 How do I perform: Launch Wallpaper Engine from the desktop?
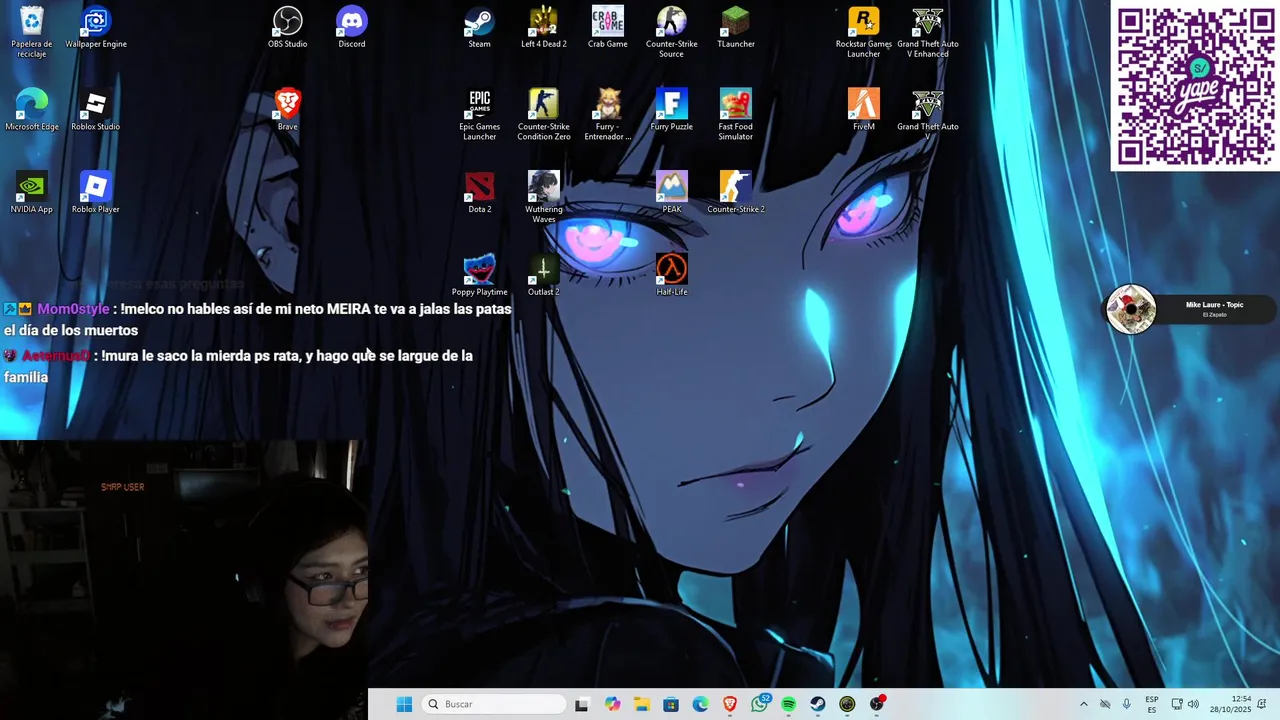pyautogui.click(x=96, y=28)
